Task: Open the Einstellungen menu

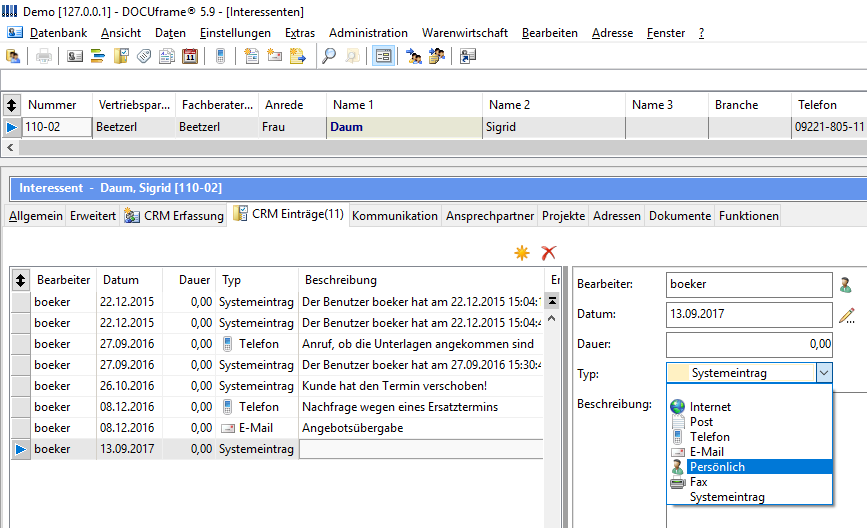Action: click(x=235, y=33)
